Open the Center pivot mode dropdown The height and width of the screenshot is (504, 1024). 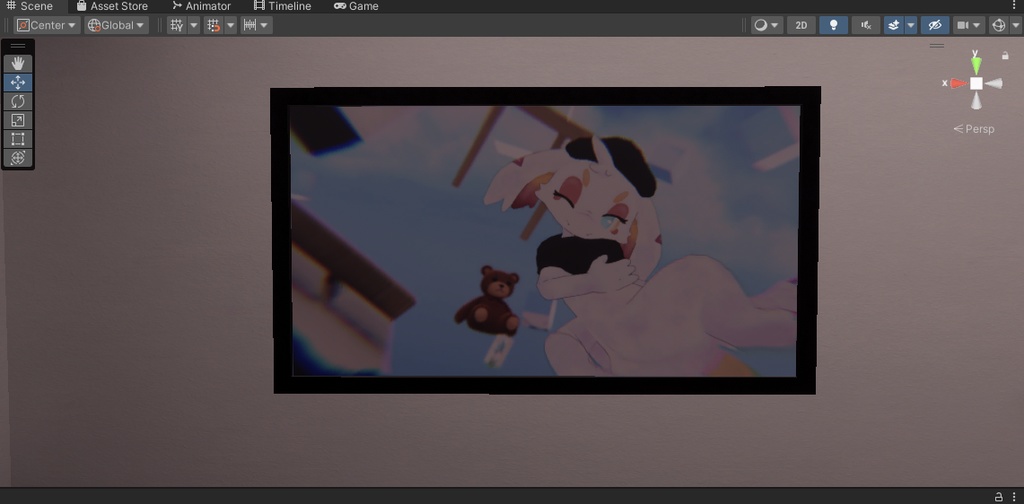click(x=48, y=25)
